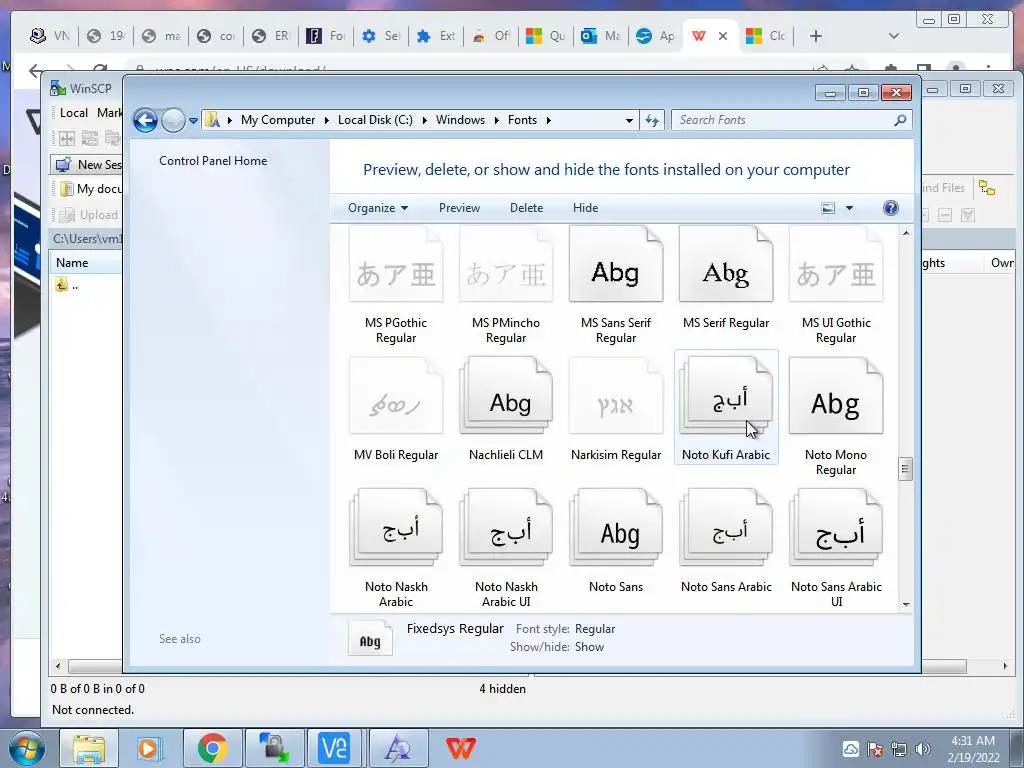
Task: Expand the Organize dropdown menu
Action: (x=378, y=208)
